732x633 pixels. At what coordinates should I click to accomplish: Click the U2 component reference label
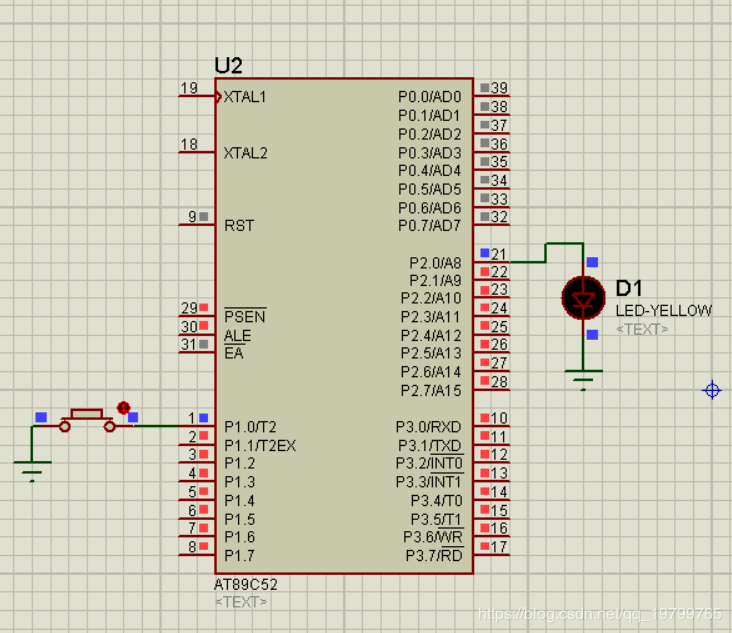point(228,65)
